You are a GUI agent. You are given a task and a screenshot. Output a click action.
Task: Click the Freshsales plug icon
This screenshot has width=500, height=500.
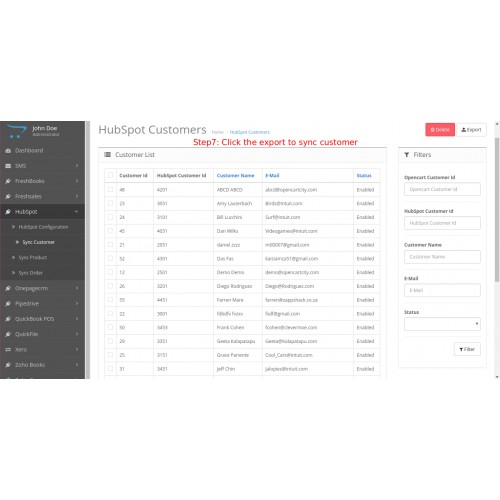coord(8,196)
